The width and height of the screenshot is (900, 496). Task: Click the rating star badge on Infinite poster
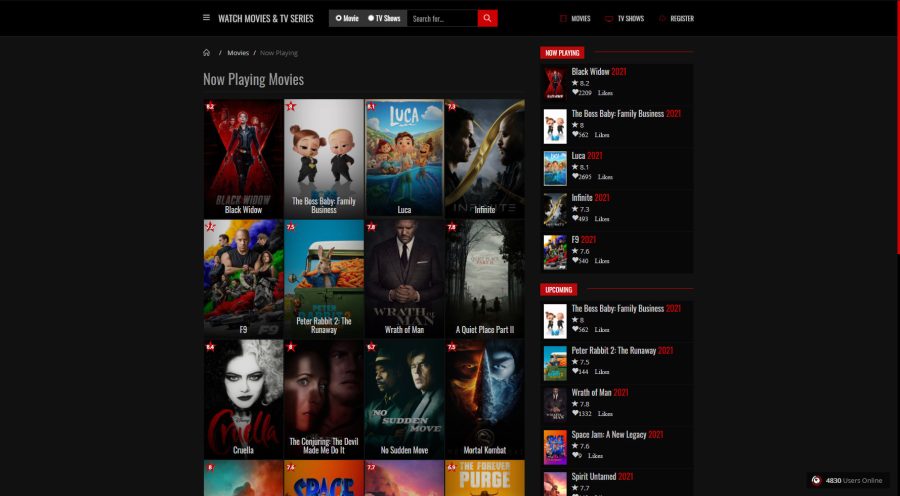tap(451, 106)
